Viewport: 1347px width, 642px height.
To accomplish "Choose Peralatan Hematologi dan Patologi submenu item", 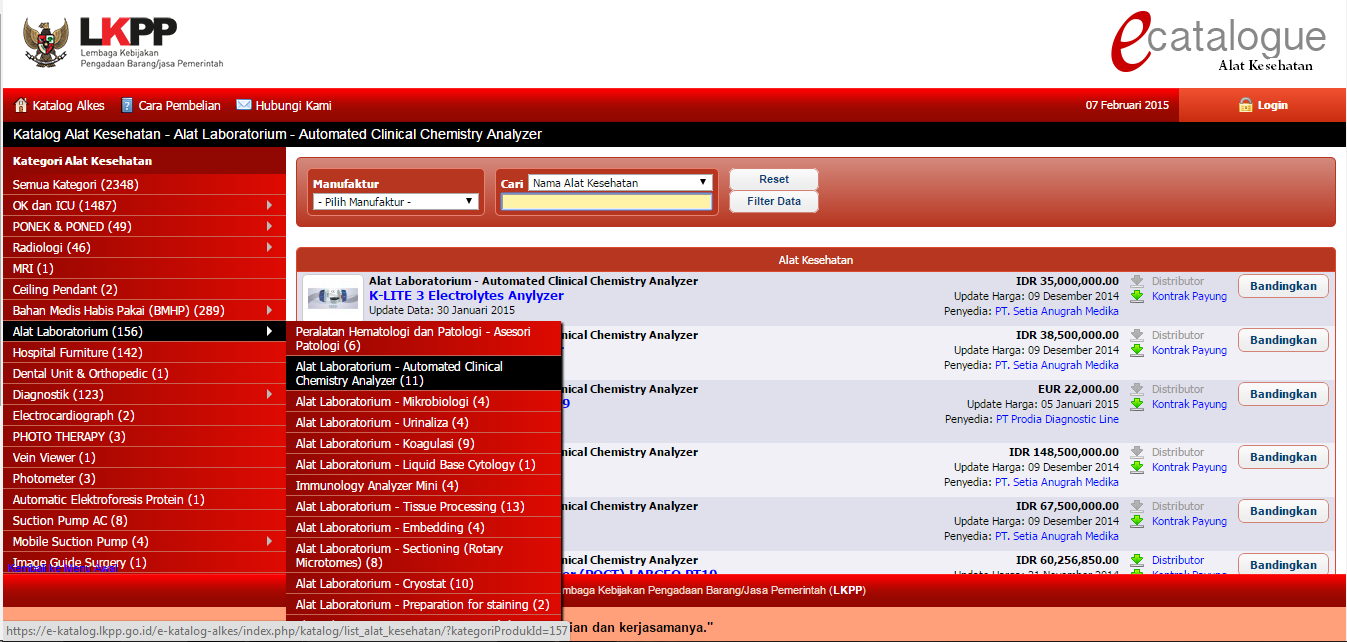I will click(x=425, y=339).
